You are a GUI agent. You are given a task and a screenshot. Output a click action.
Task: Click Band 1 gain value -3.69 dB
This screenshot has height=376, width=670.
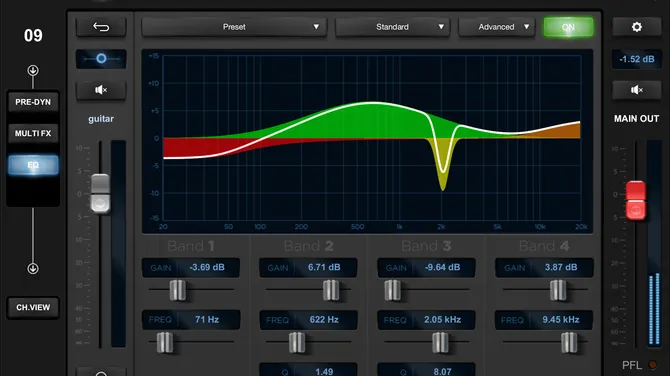pyautogui.click(x=207, y=267)
